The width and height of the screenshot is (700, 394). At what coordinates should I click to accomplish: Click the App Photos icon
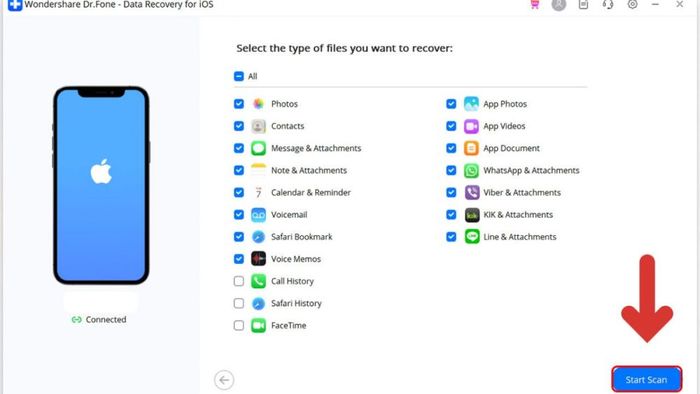[471, 104]
